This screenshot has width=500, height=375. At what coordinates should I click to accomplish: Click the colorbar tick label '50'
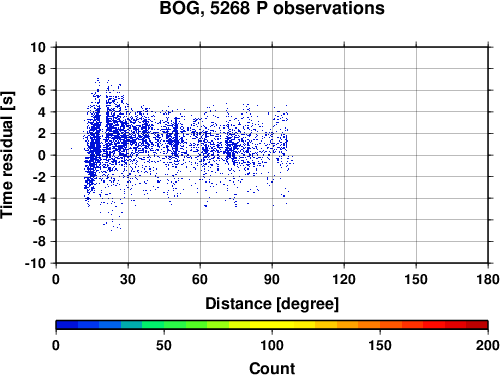coord(164,345)
